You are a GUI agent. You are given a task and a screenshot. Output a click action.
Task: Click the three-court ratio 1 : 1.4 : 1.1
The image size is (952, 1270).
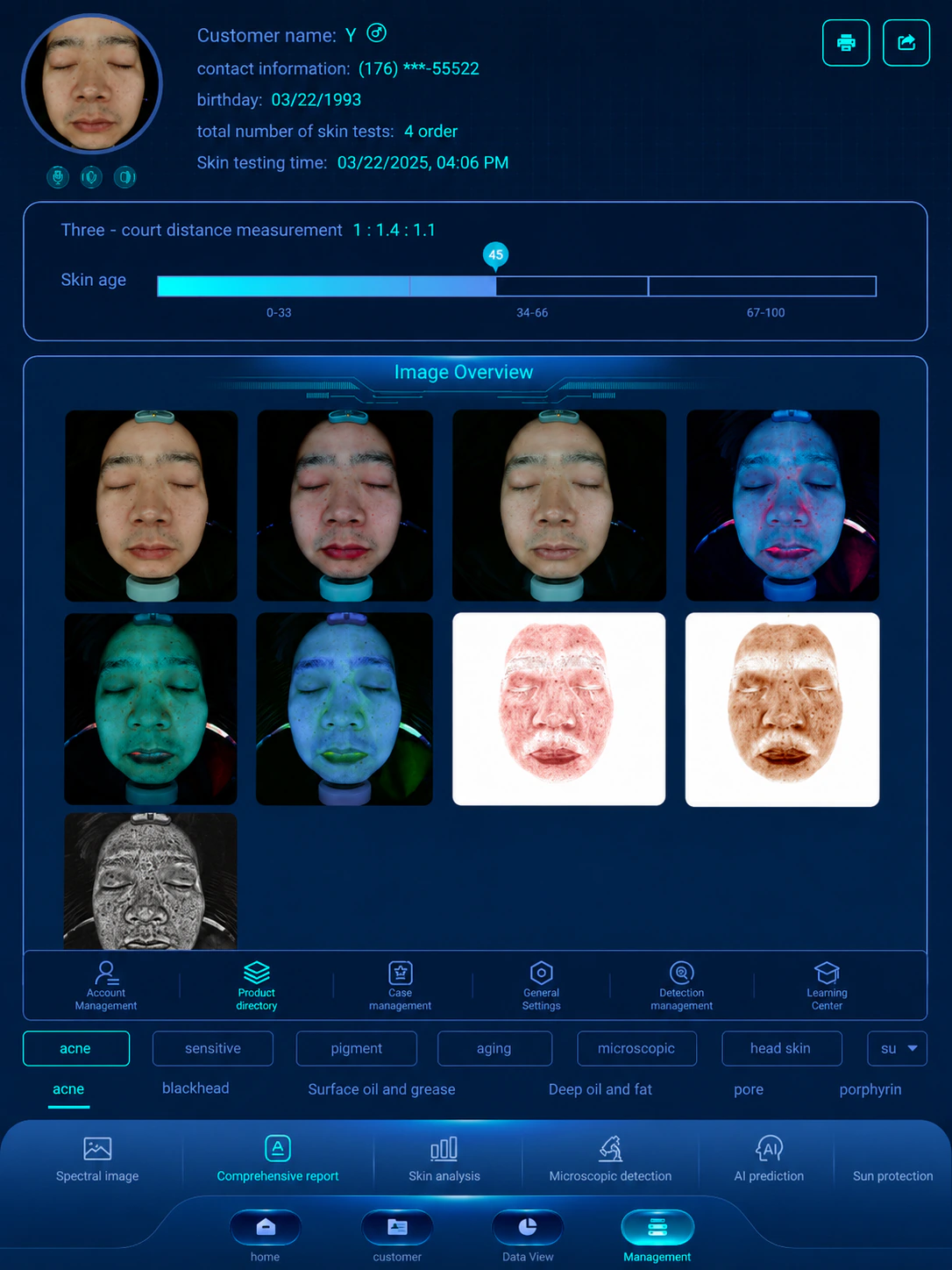[x=394, y=230]
